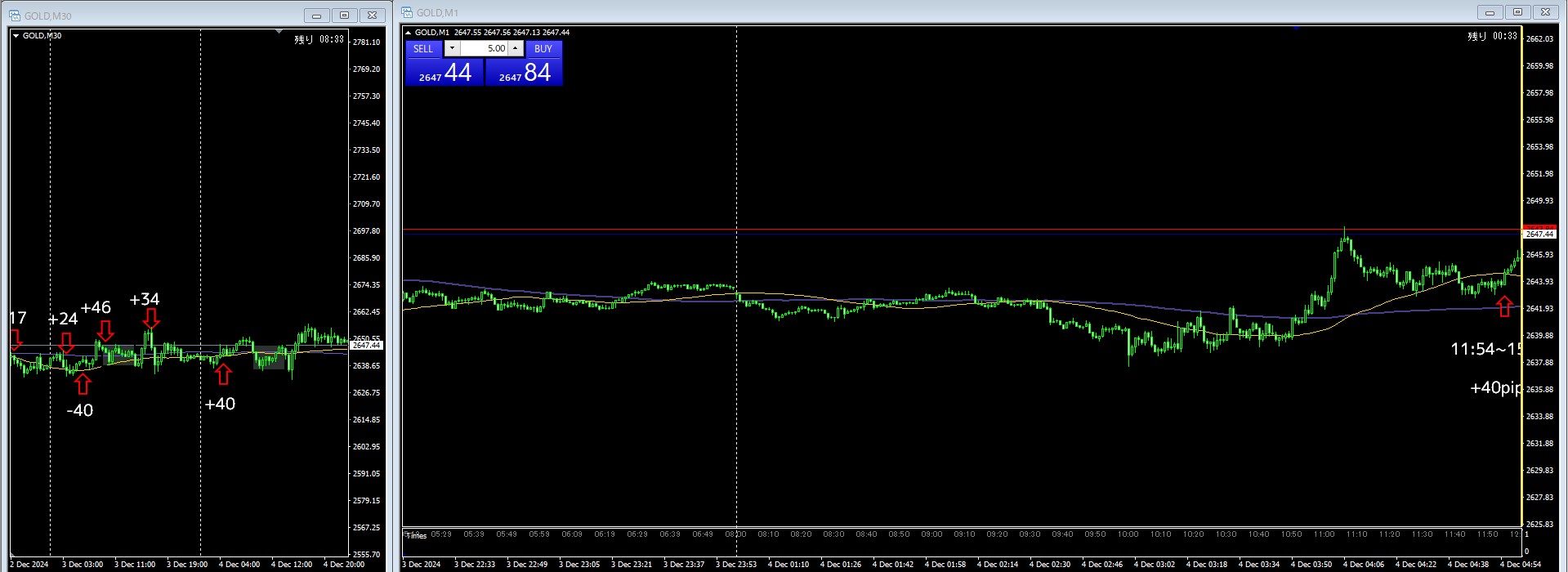
Task: Select the +46 text label on M30 chart
Action: pos(96,308)
